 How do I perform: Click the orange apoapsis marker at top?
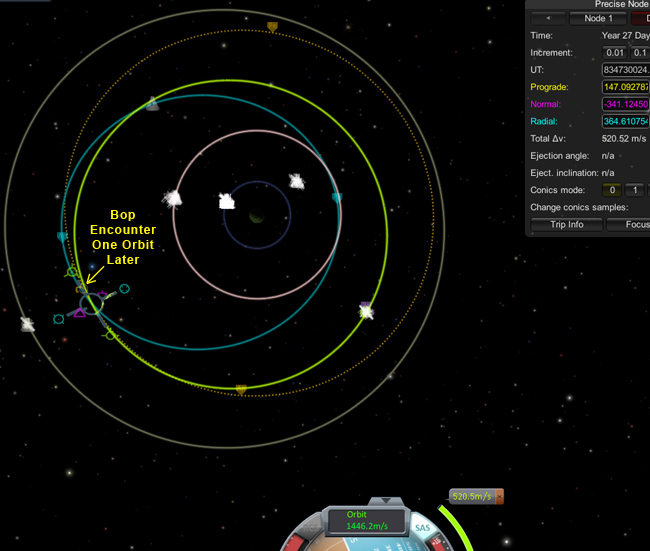(272, 27)
